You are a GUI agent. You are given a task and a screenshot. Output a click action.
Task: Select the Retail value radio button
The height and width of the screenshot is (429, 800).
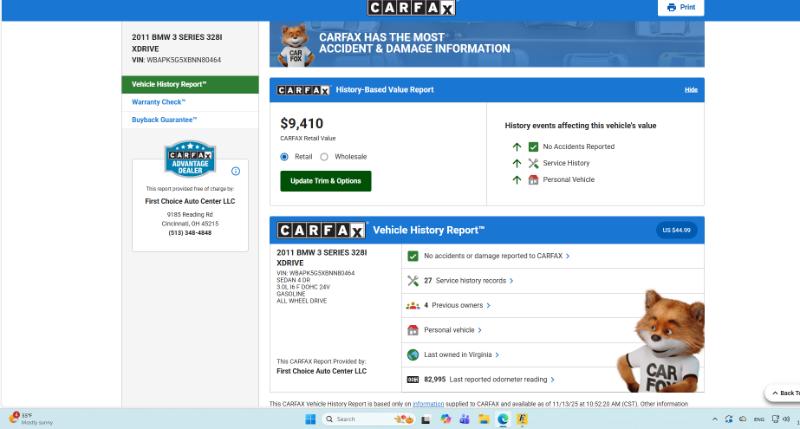[285, 157]
